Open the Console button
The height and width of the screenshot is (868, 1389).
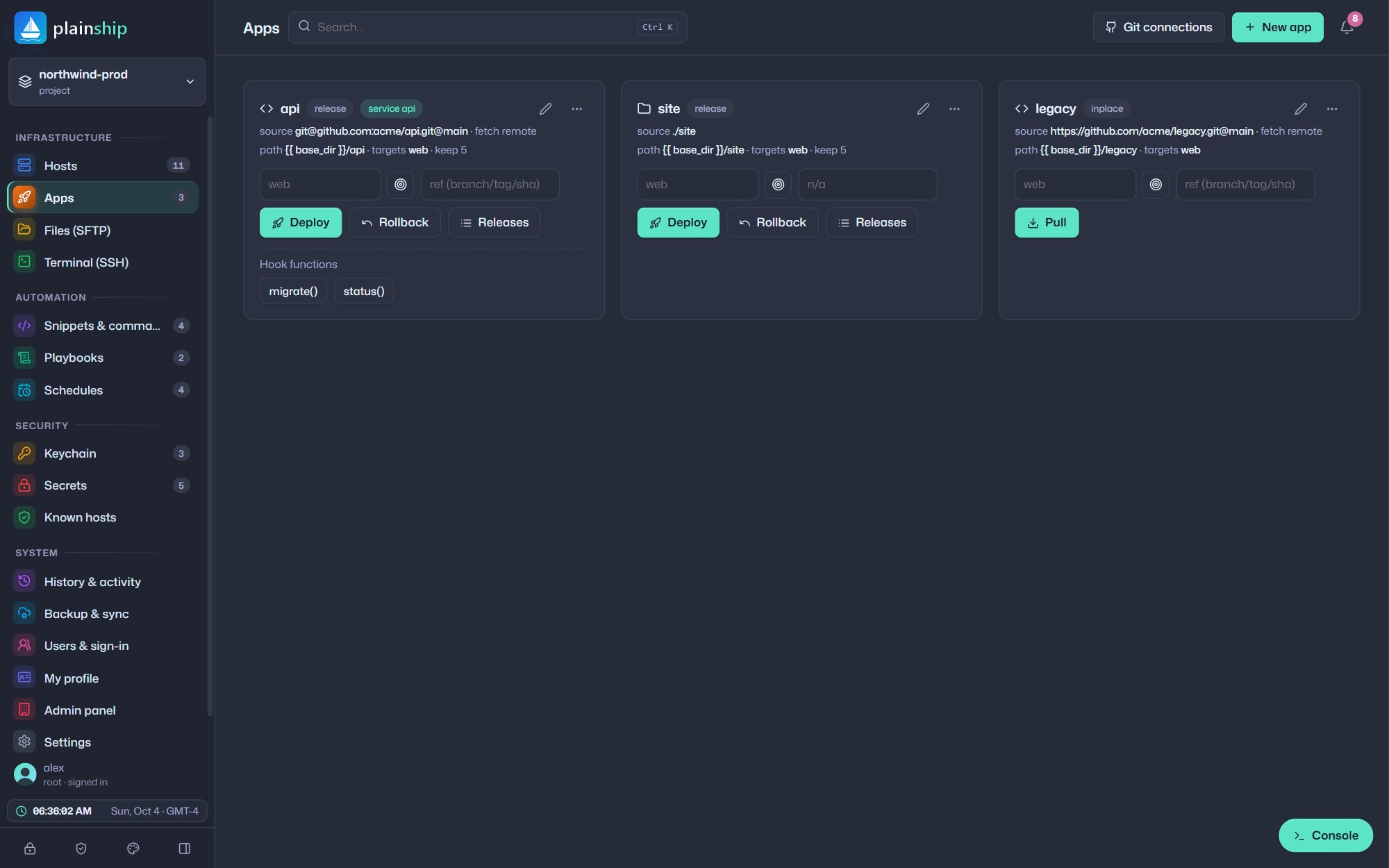click(1326, 835)
